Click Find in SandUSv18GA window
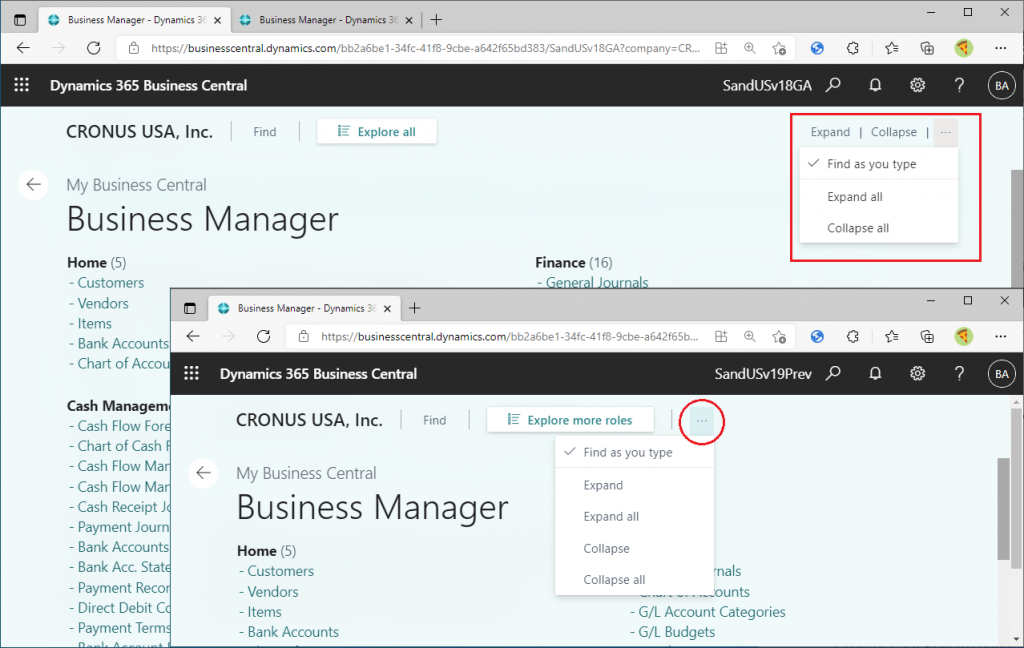The width and height of the screenshot is (1024, 648). 264,132
